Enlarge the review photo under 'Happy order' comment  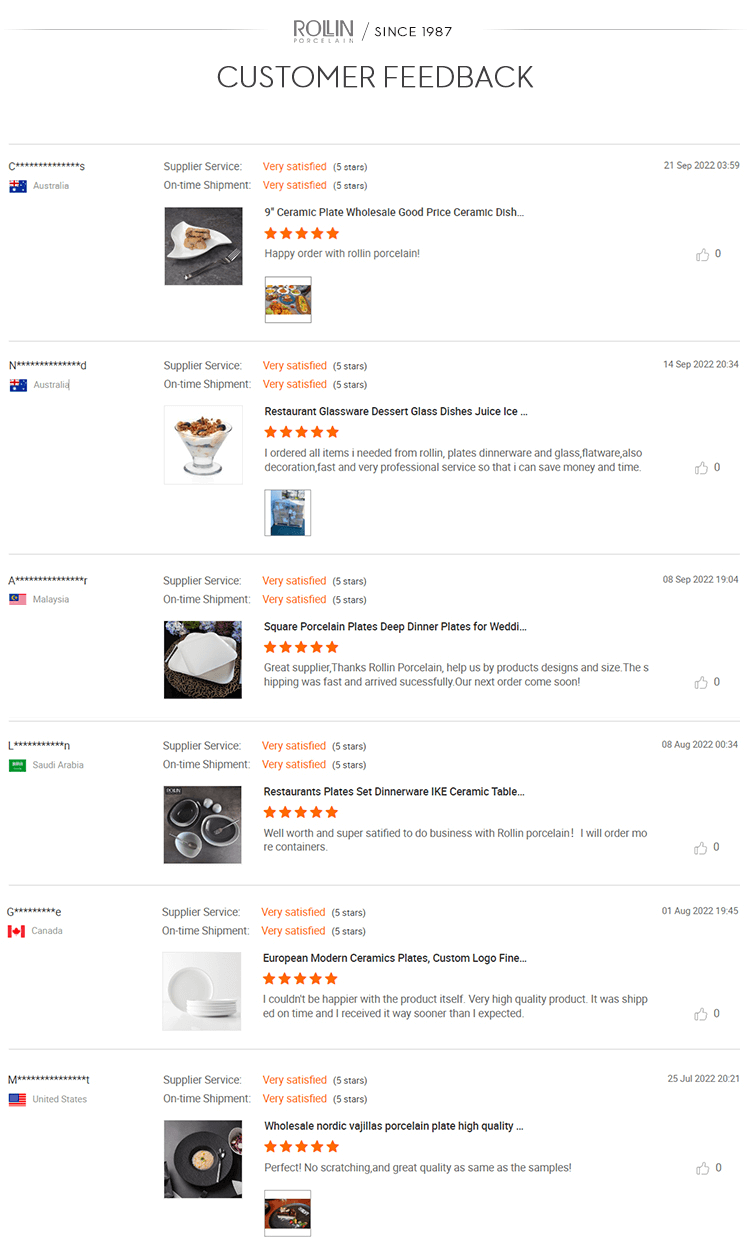(288, 300)
